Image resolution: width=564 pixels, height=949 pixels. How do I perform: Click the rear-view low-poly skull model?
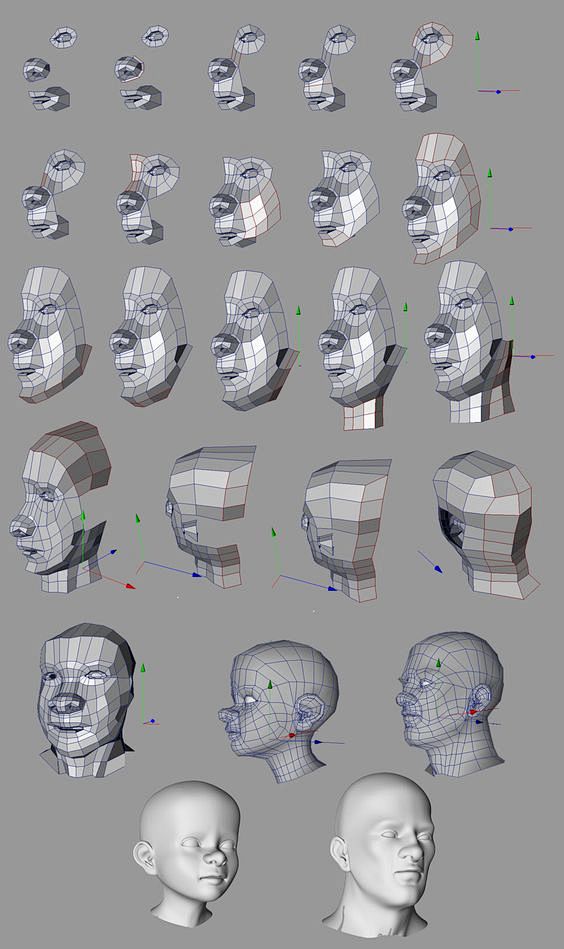pyautogui.click(x=485, y=524)
